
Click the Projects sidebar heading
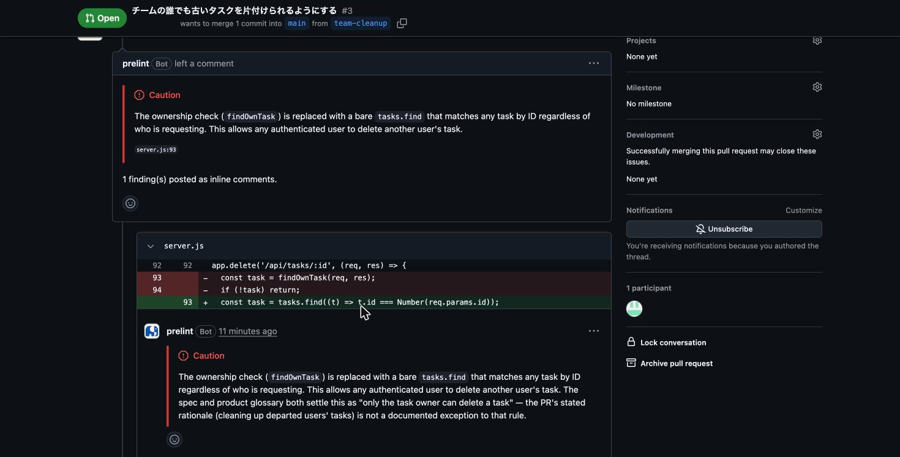tap(641, 41)
